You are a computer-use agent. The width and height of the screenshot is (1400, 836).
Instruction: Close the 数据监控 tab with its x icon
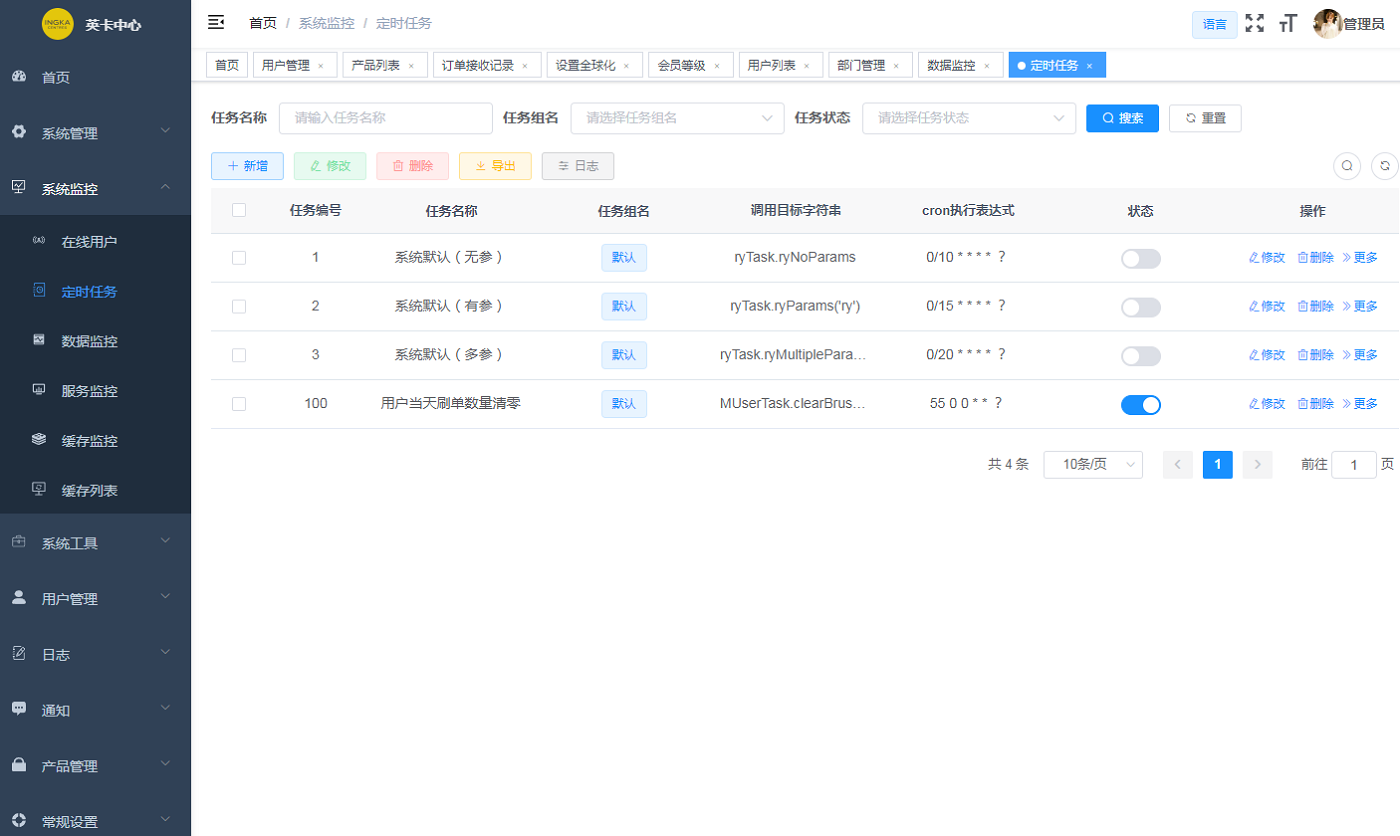point(986,66)
